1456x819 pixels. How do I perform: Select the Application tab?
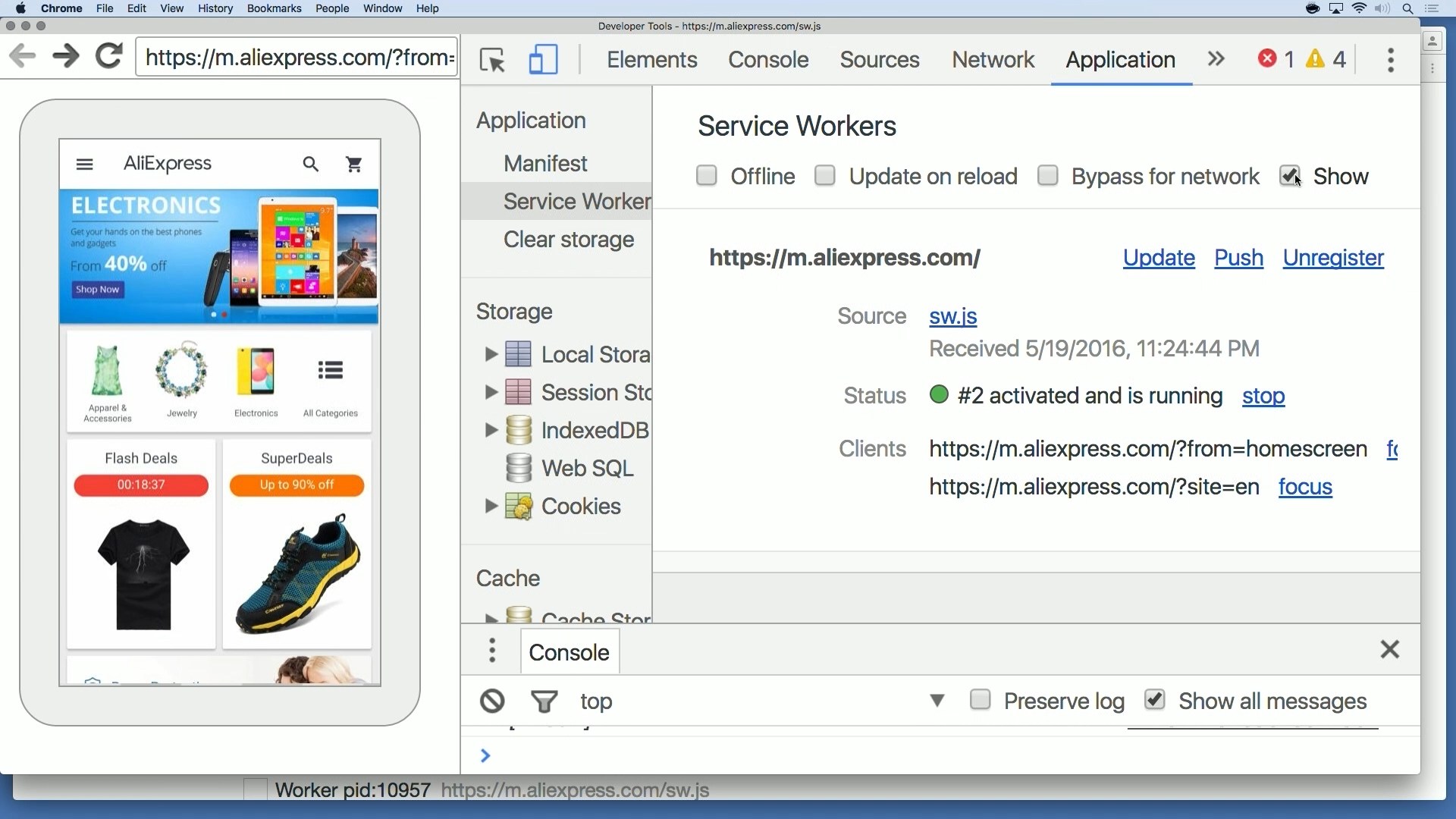[1121, 60]
